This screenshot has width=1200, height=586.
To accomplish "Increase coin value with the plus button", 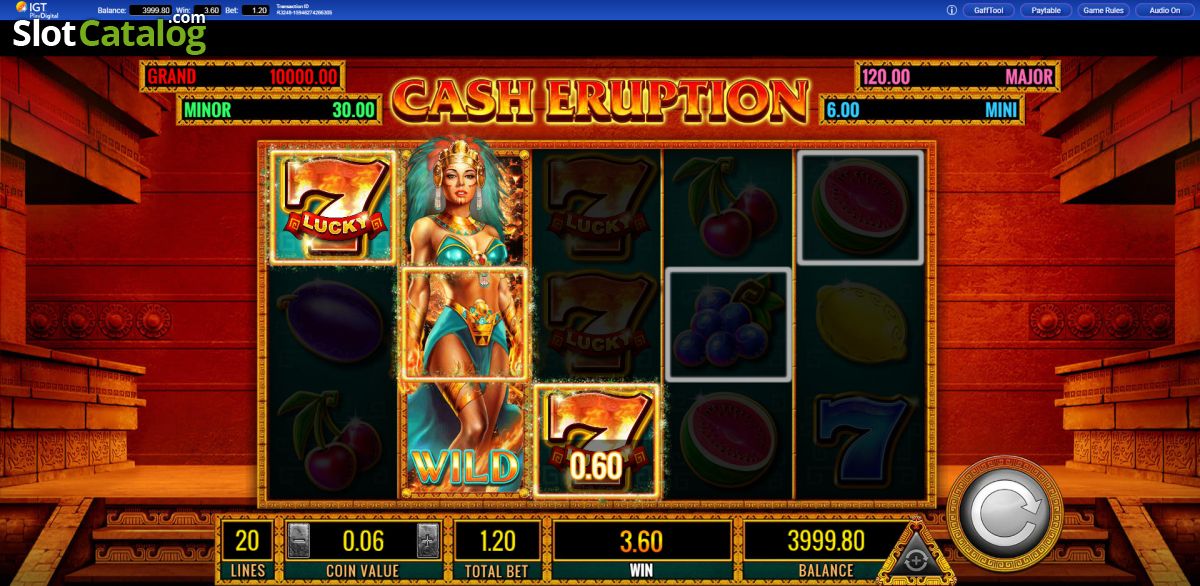I will coord(427,540).
